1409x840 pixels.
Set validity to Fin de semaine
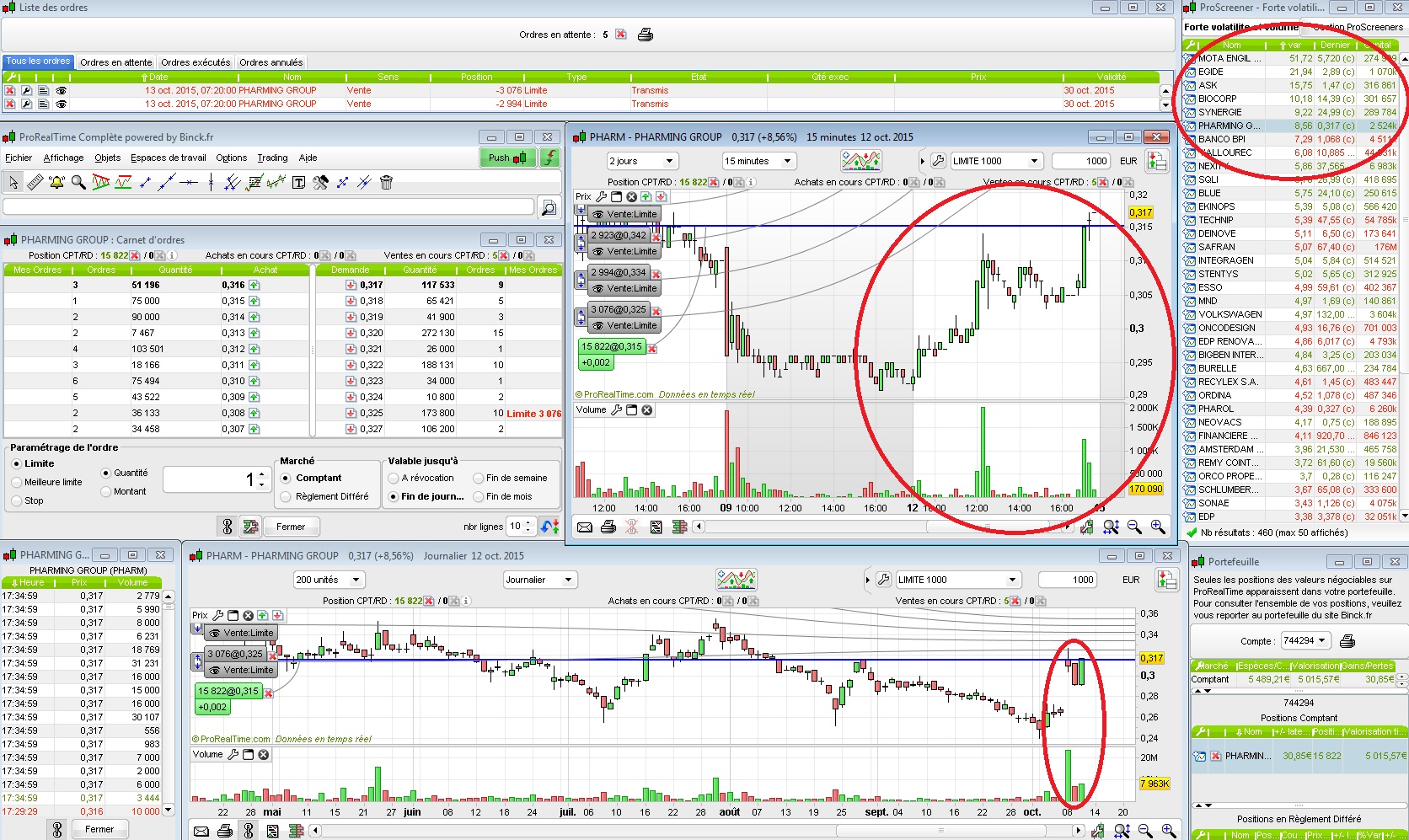[478, 478]
